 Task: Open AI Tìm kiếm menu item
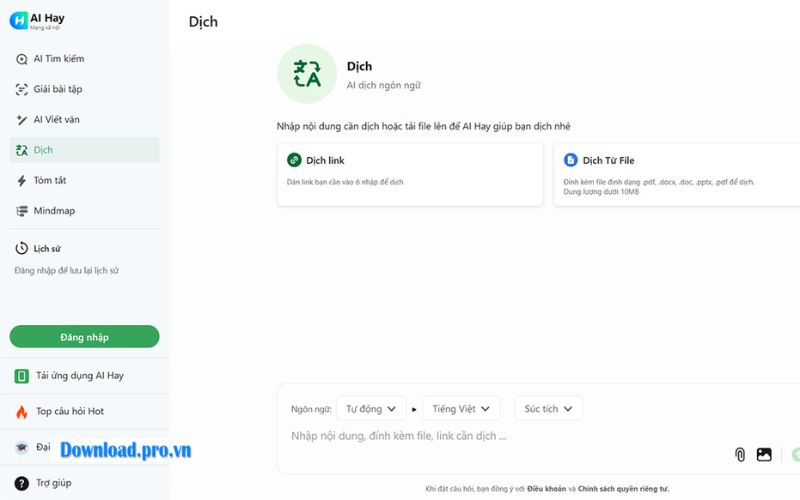pos(84,59)
